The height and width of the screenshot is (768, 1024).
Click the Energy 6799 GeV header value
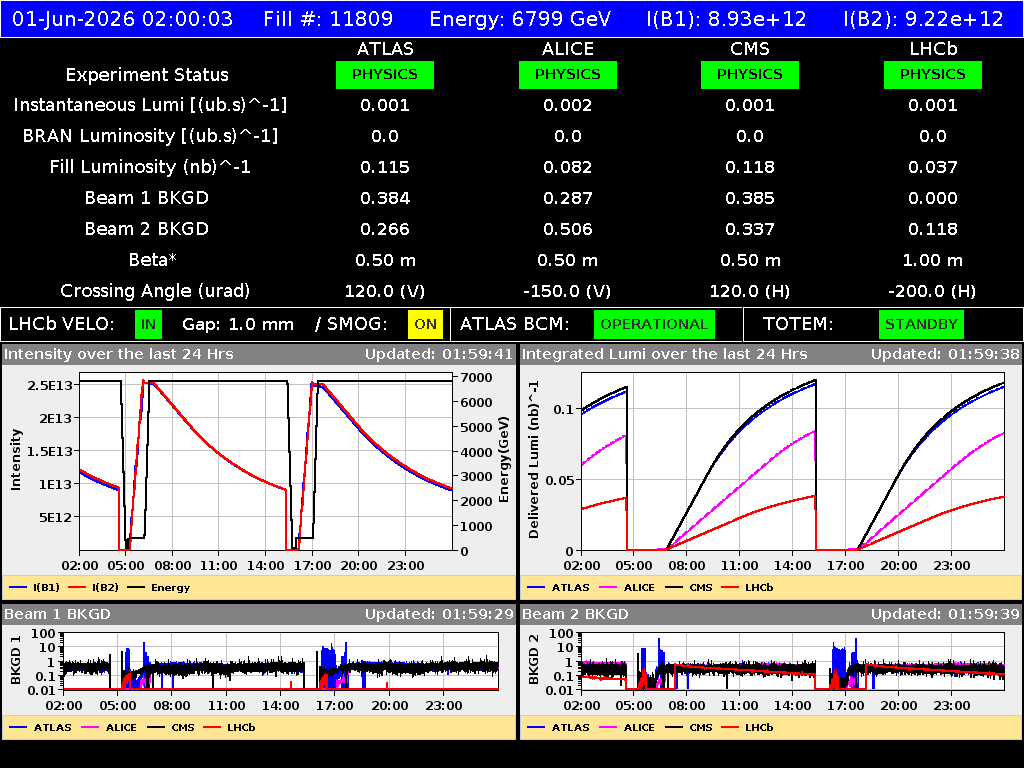520,19
